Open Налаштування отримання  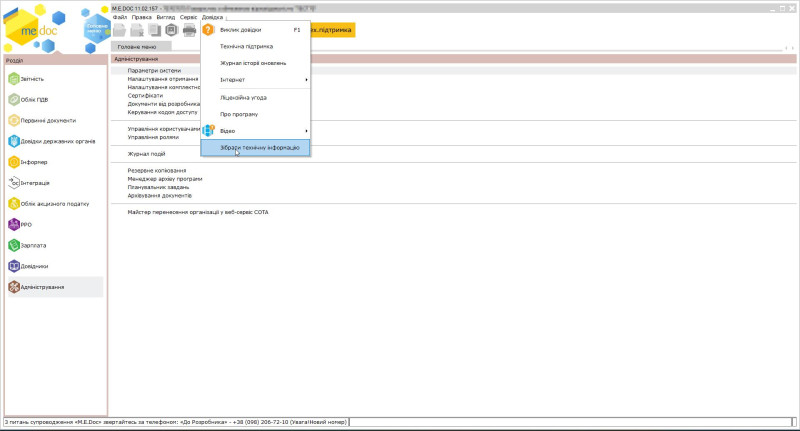(163, 79)
